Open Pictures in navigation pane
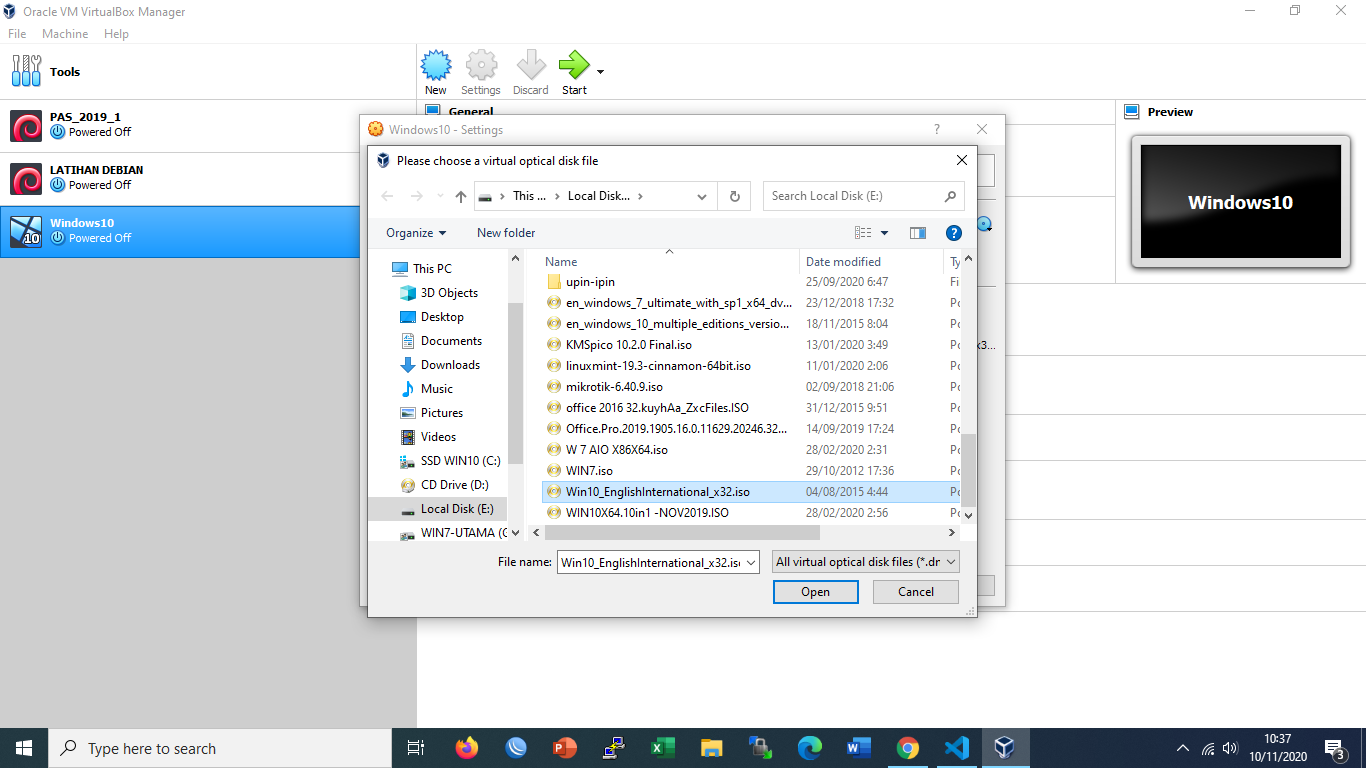Viewport: 1366px width, 768px height. coord(431,413)
